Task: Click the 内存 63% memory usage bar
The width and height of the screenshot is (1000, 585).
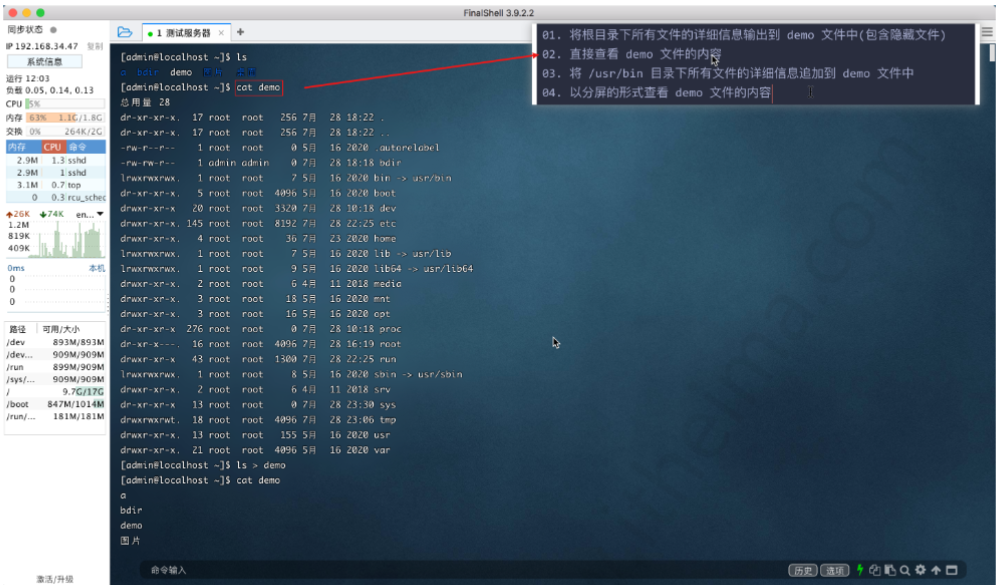Action: 65,117
